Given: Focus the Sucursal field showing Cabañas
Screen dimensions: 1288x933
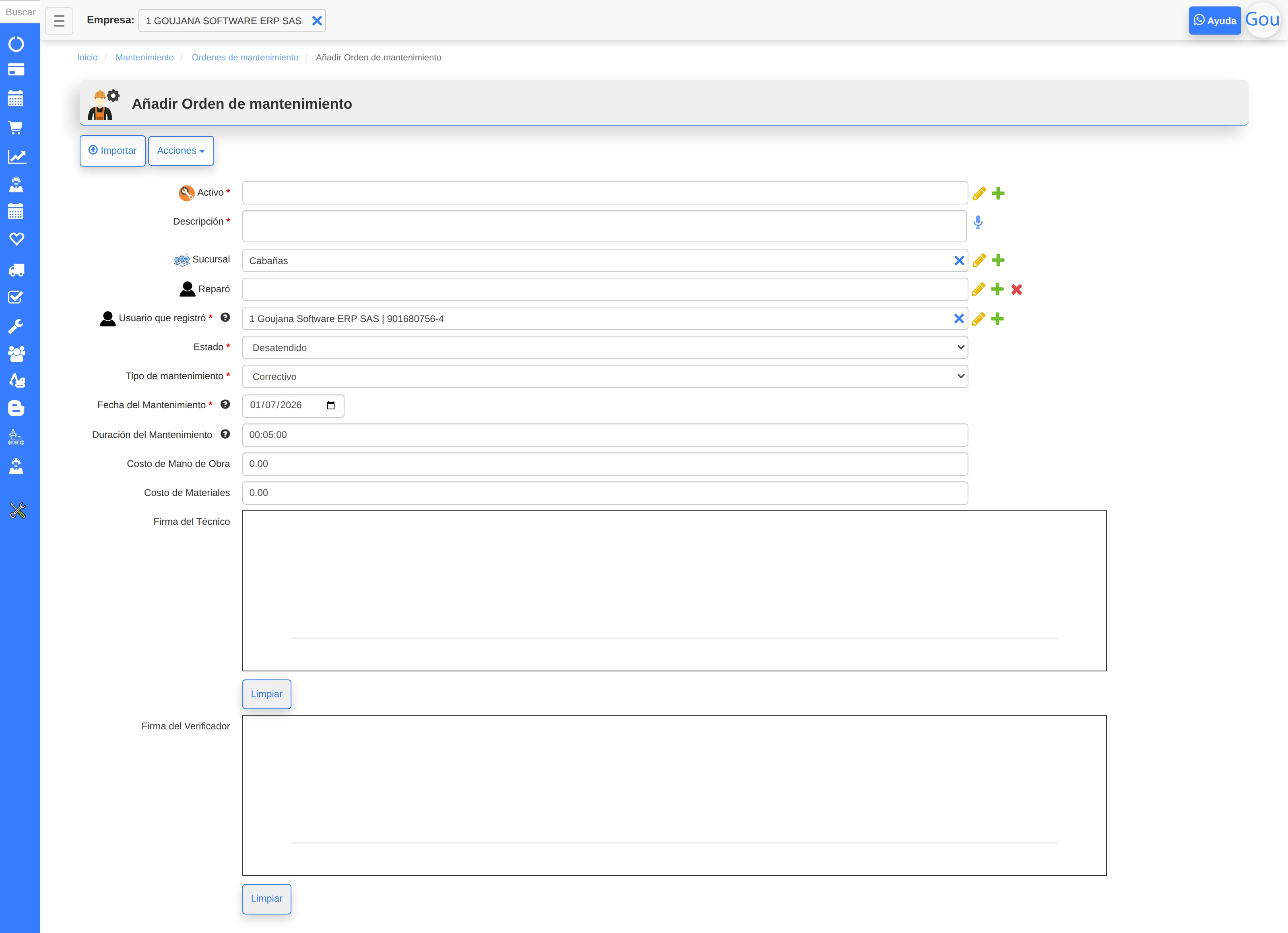Looking at the screenshot, I should pos(605,261).
